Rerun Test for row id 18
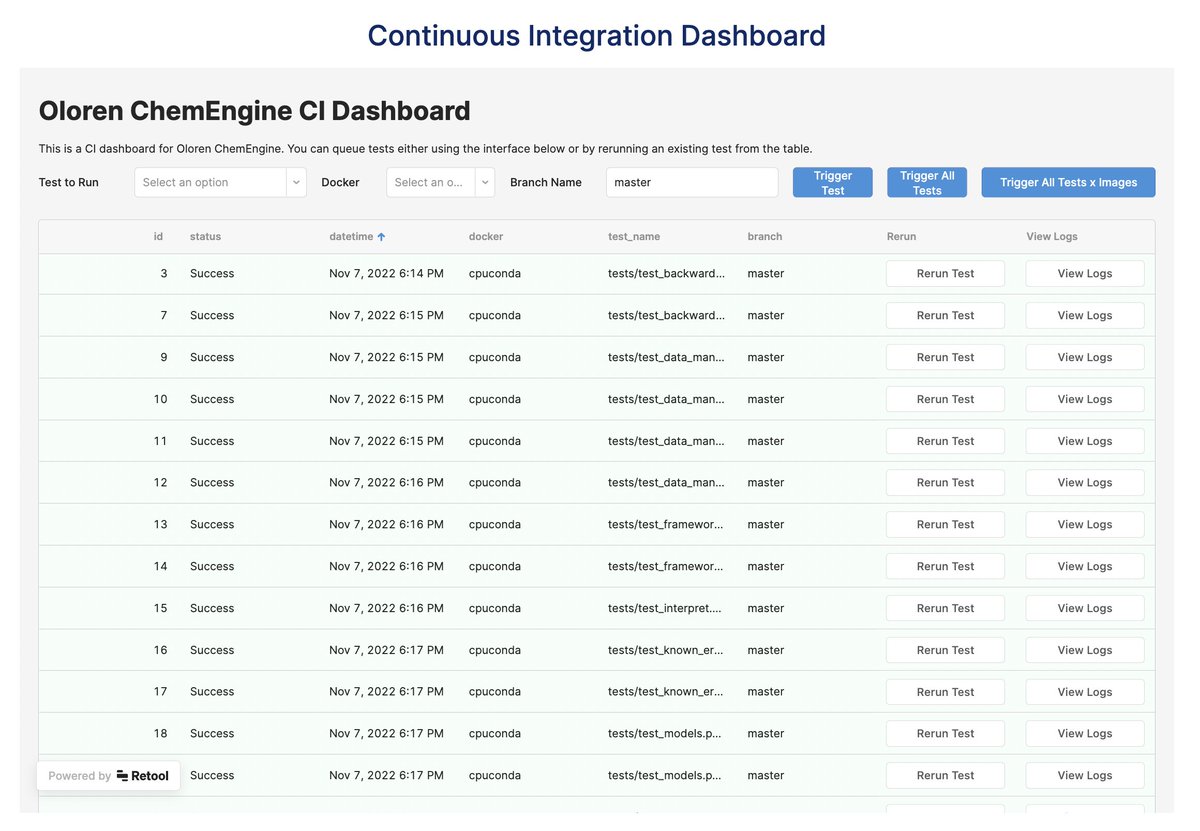Screen dimensions: 1200x831 pos(945,734)
